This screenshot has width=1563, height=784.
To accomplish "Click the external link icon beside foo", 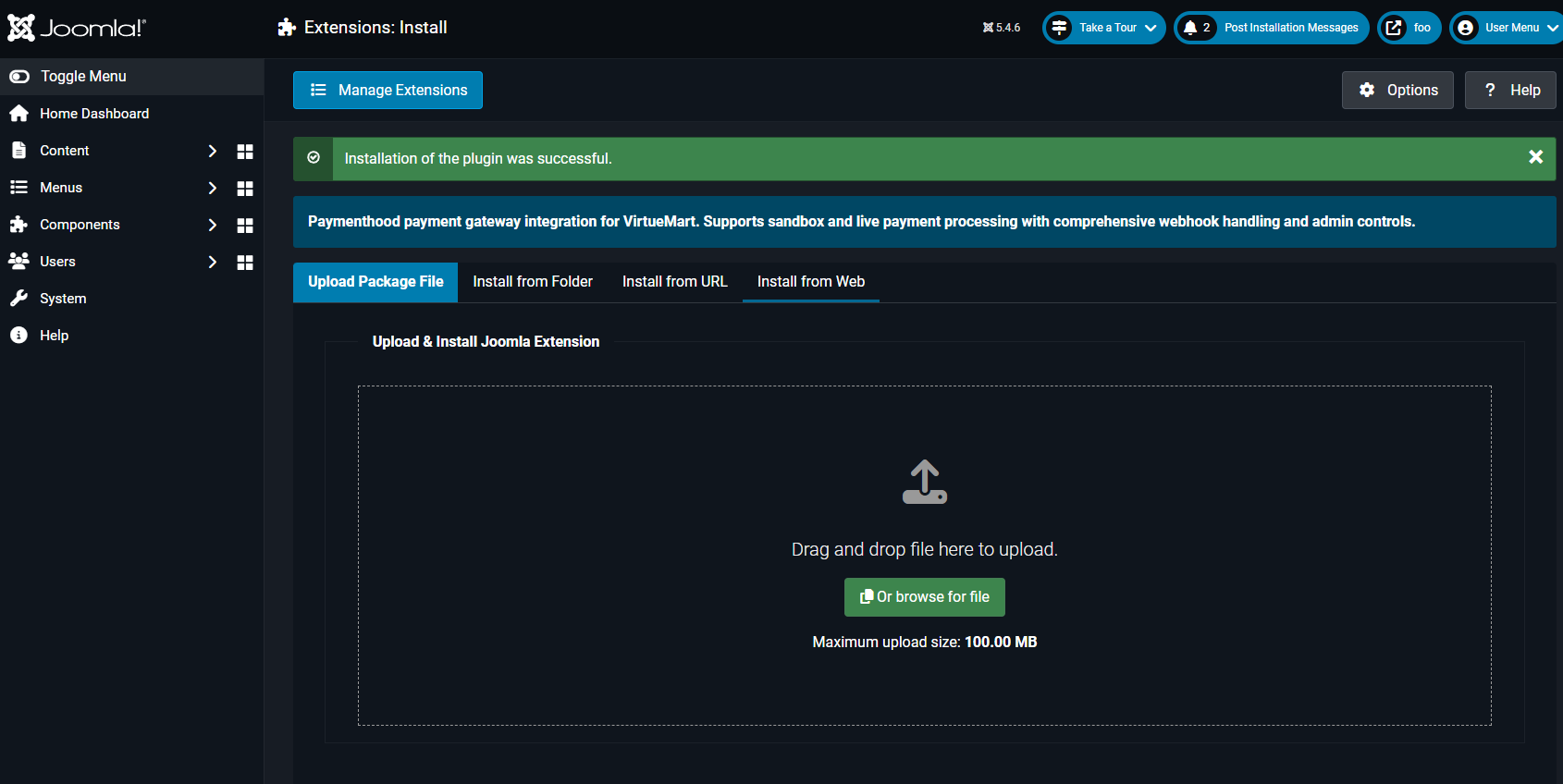I will pyautogui.click(x=1394, y=28).
